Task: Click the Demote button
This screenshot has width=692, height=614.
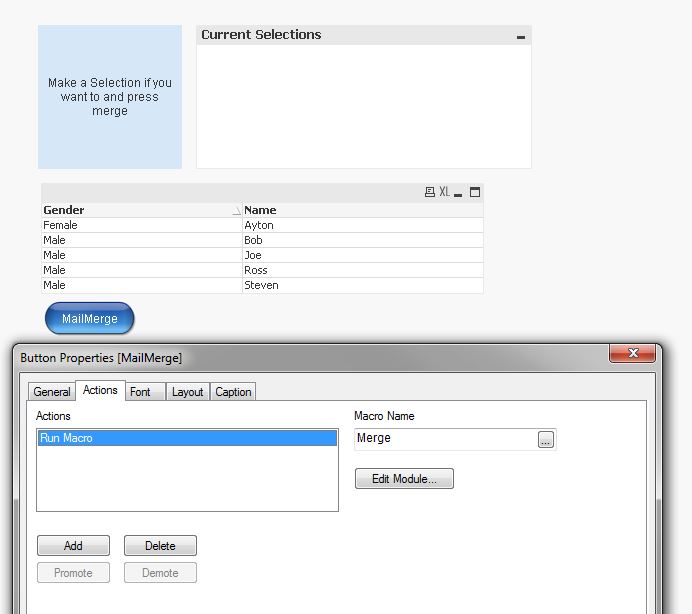Action: click(160, 573)
